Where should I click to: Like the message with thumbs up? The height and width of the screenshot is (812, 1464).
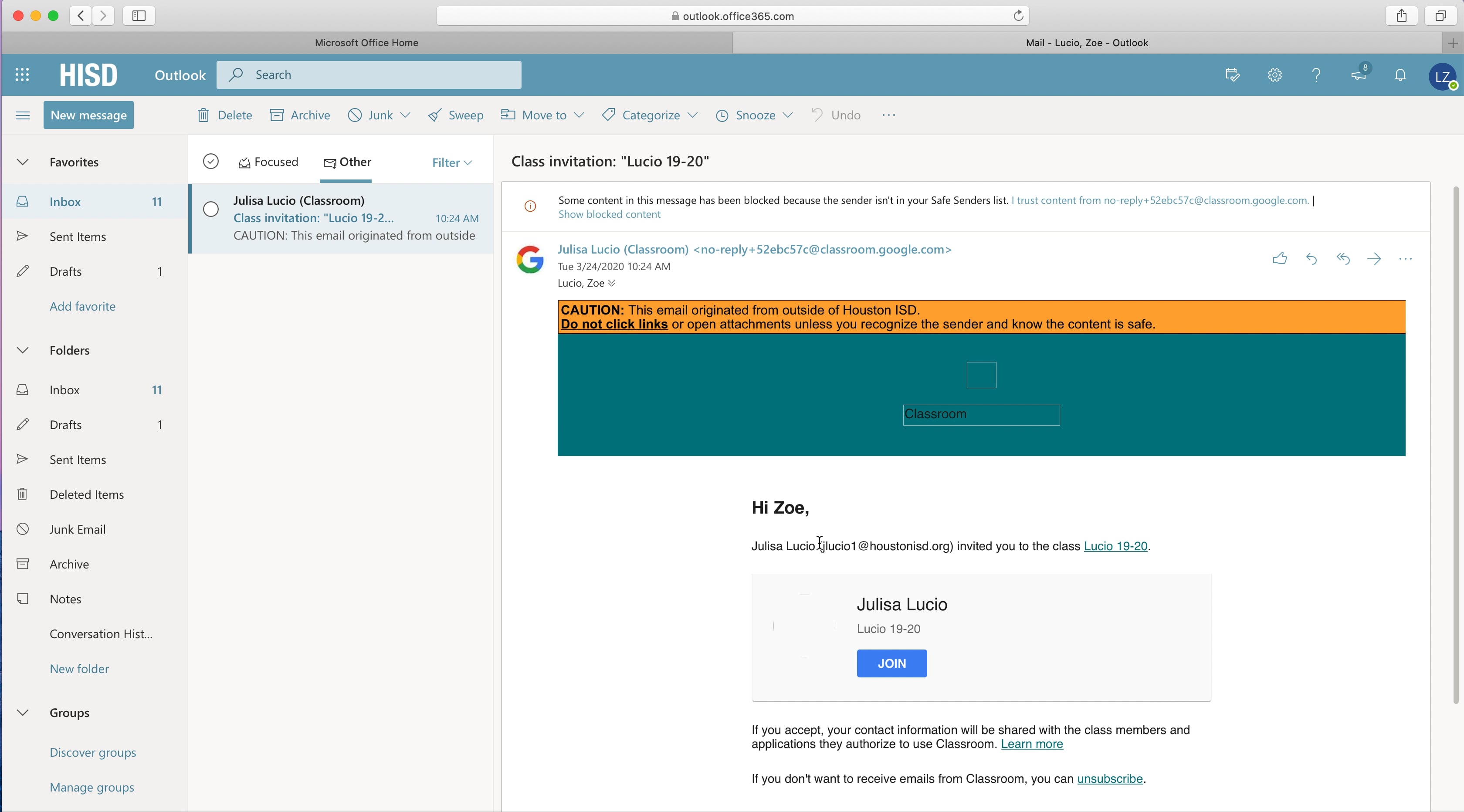(1280, 259)
